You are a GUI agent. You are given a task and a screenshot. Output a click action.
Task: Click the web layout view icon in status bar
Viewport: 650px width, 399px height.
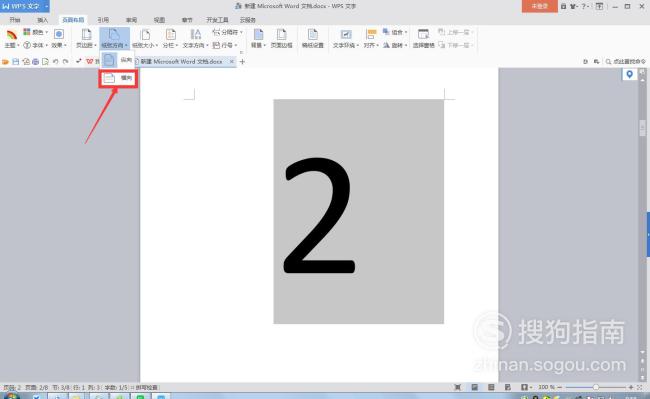point(508,387)
